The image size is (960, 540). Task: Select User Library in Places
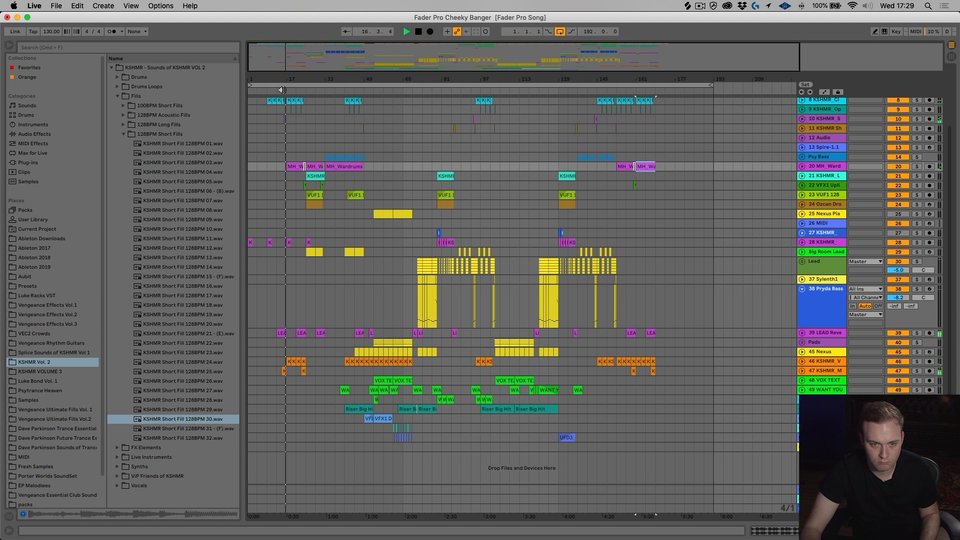tap(32, 219)
